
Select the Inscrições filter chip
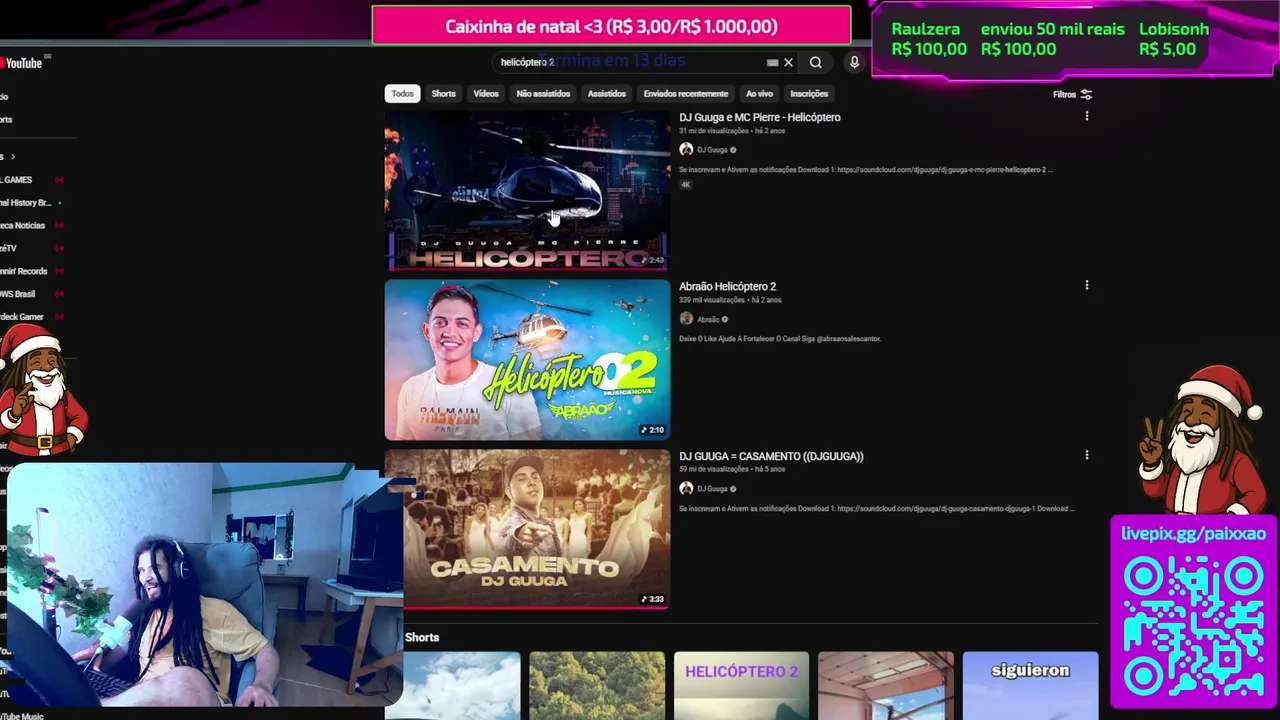pyautogui.click(x=809, y=94)
